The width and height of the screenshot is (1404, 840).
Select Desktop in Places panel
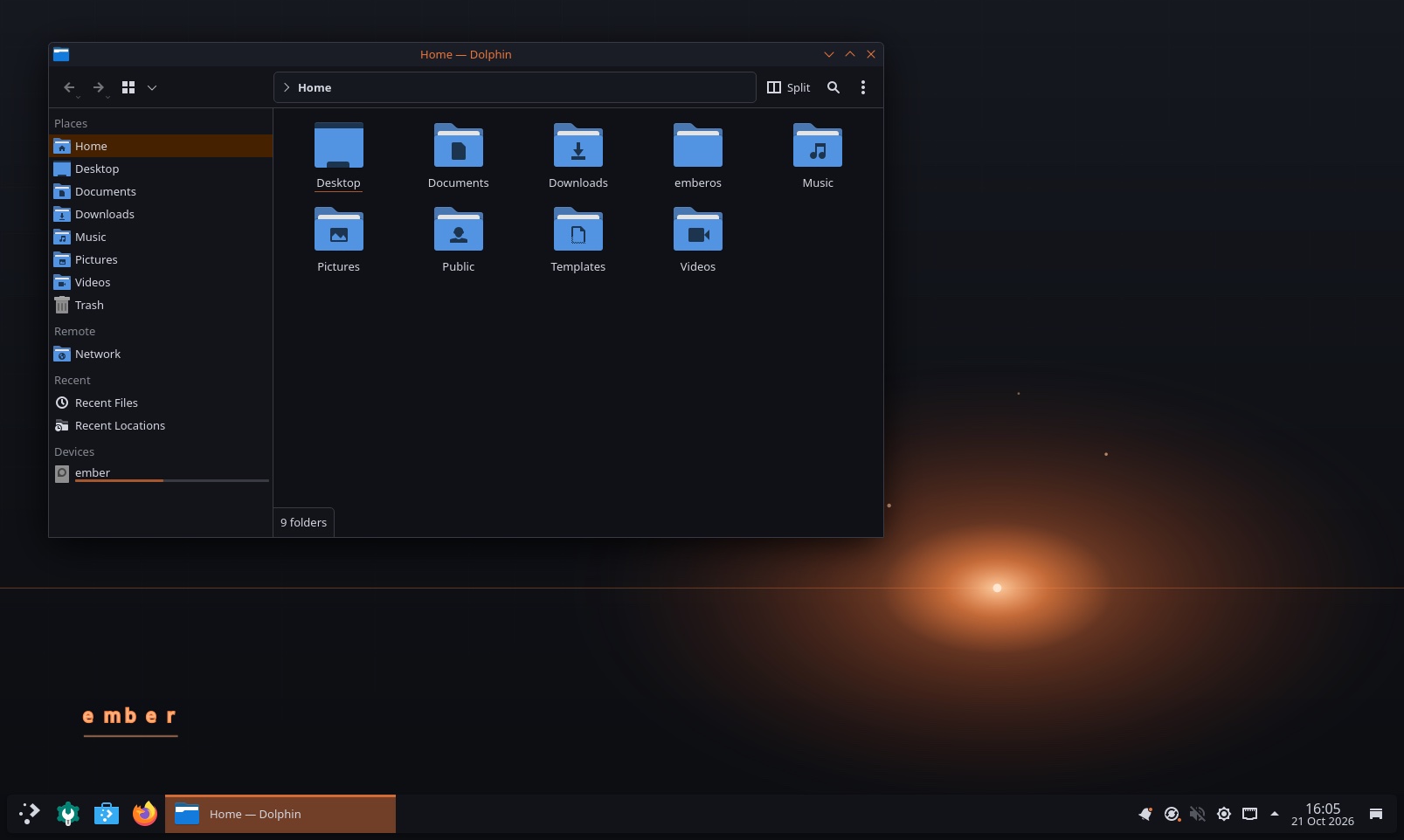coord(161,169)
